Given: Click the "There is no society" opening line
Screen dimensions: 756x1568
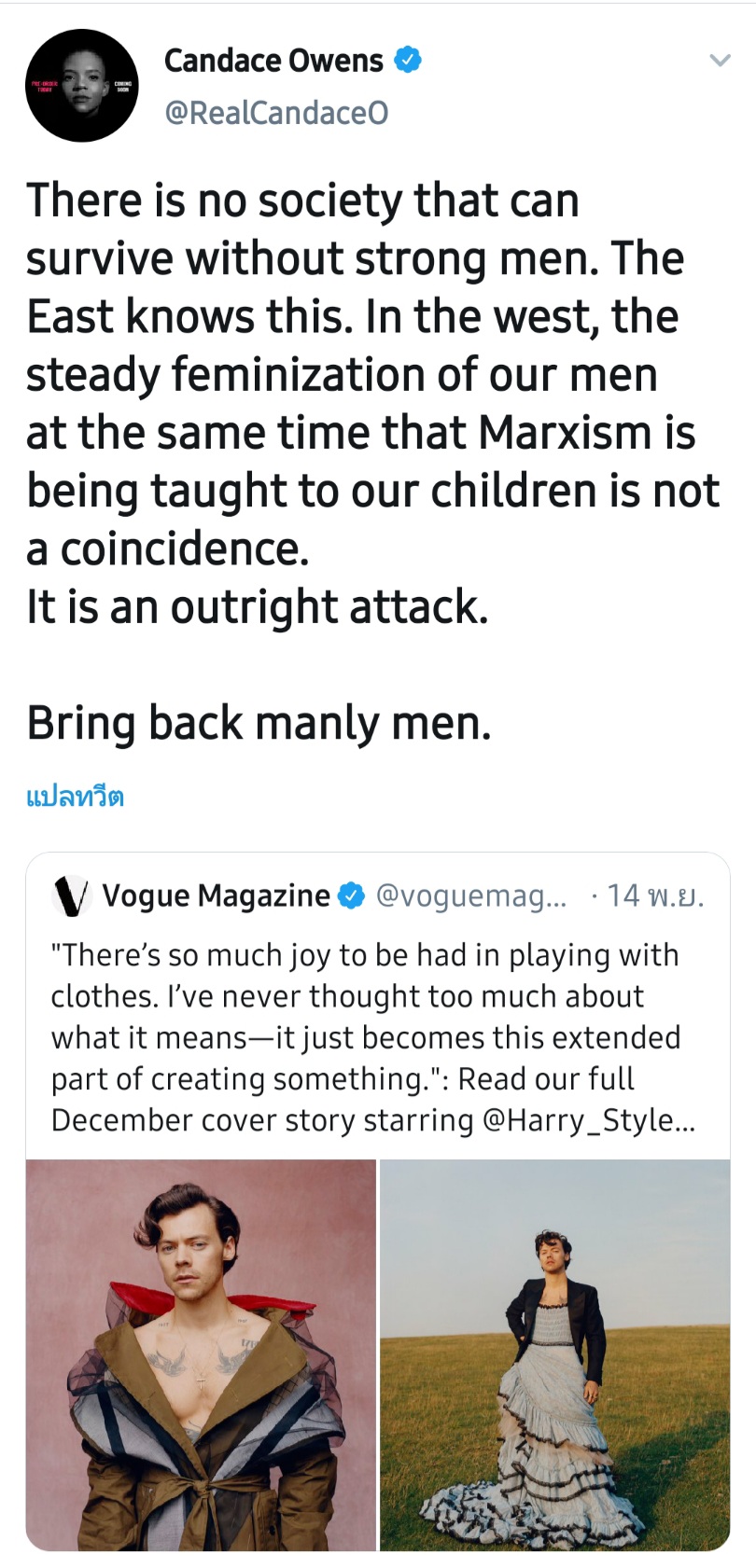Looking at the screenshot, I should (x=302, y=201).
